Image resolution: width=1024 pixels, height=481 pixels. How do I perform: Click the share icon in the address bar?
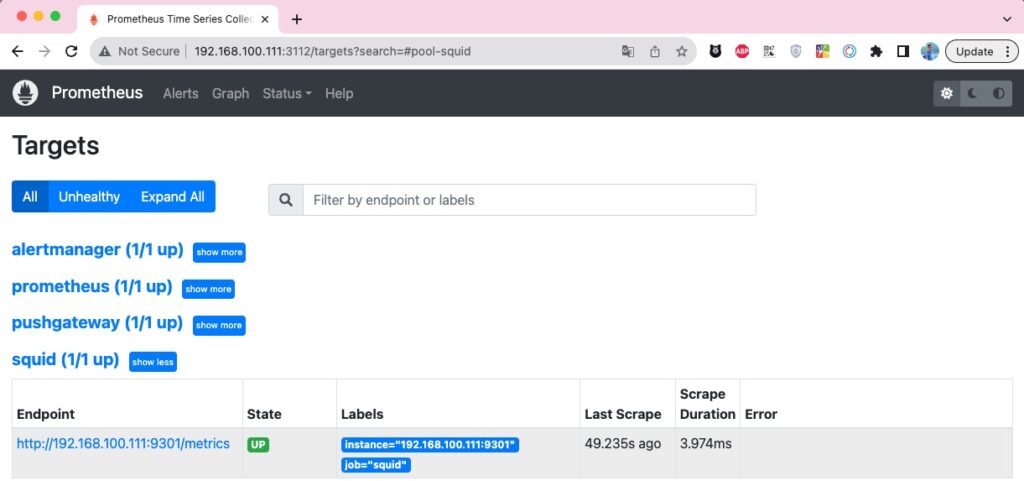654,52
